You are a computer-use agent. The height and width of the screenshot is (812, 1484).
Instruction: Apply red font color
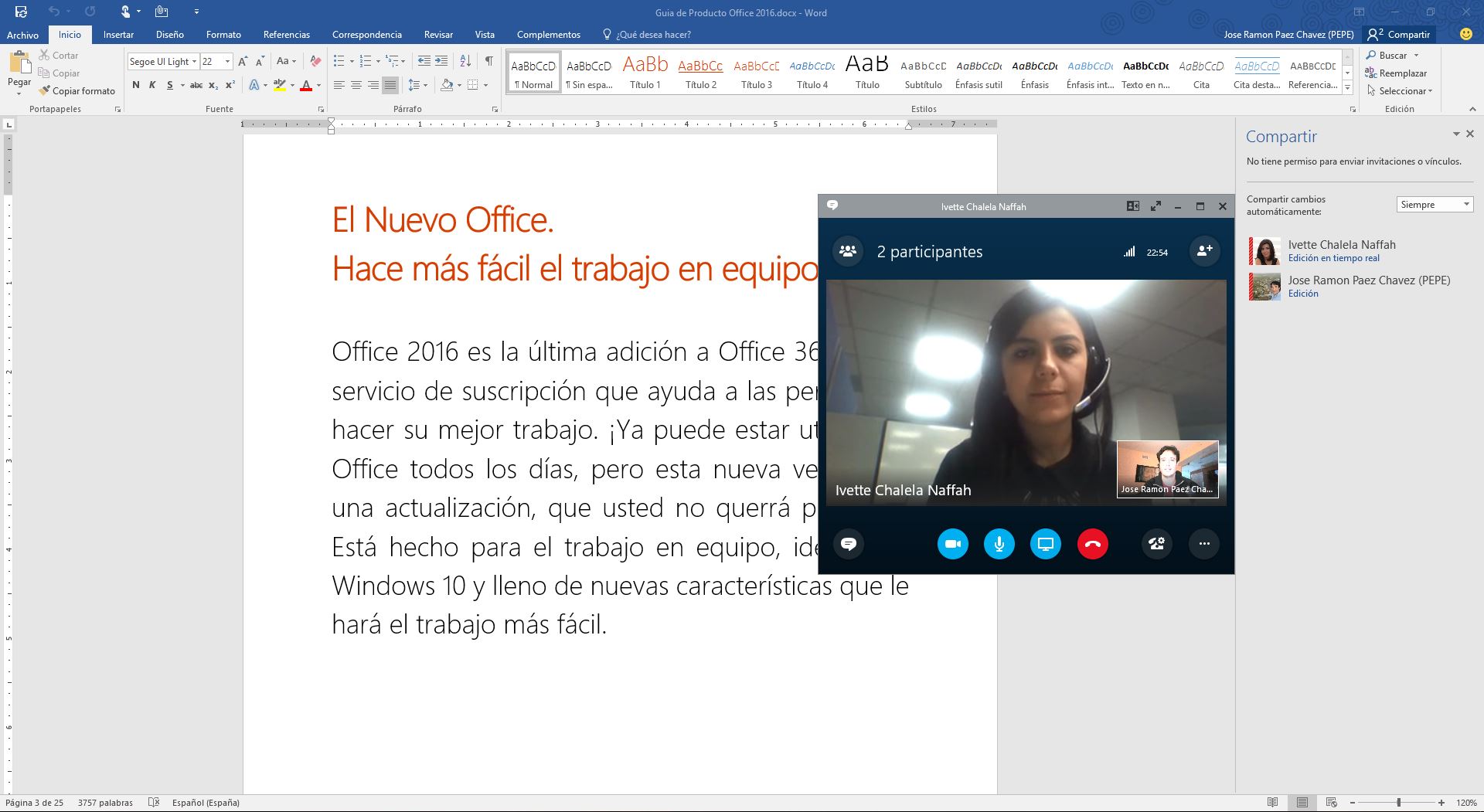click(x=306, y=85)
